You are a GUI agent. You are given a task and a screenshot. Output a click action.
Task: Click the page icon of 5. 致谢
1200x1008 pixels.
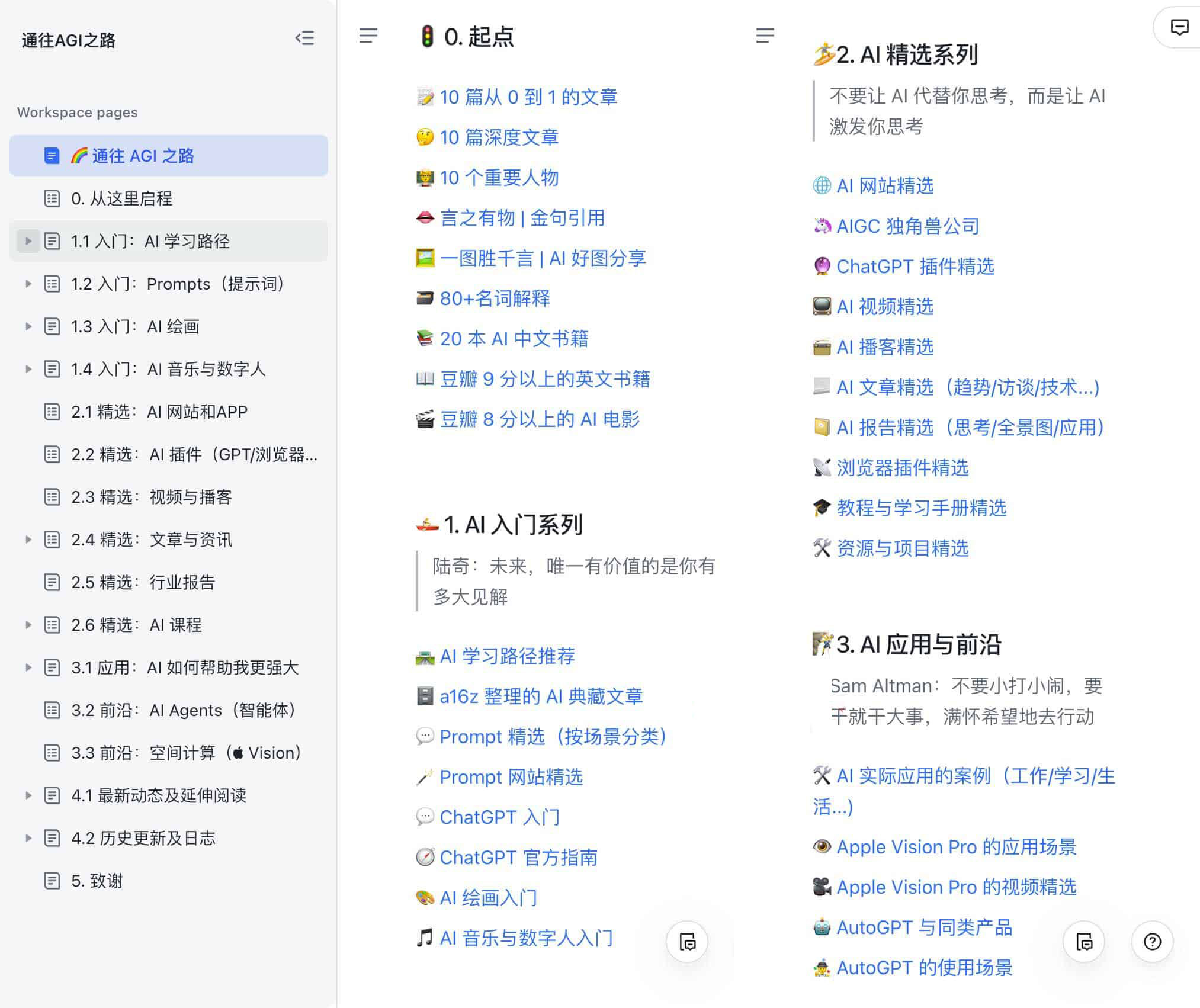[x=52, y=881]
